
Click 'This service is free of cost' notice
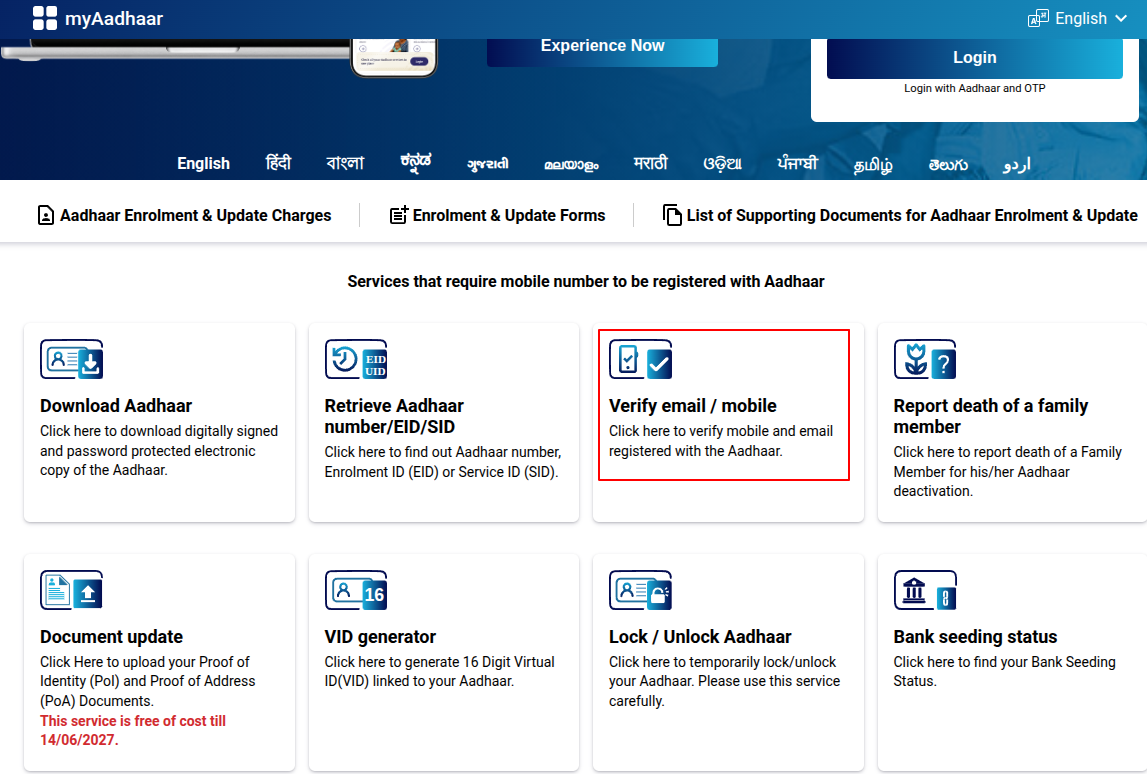point(132,730)
